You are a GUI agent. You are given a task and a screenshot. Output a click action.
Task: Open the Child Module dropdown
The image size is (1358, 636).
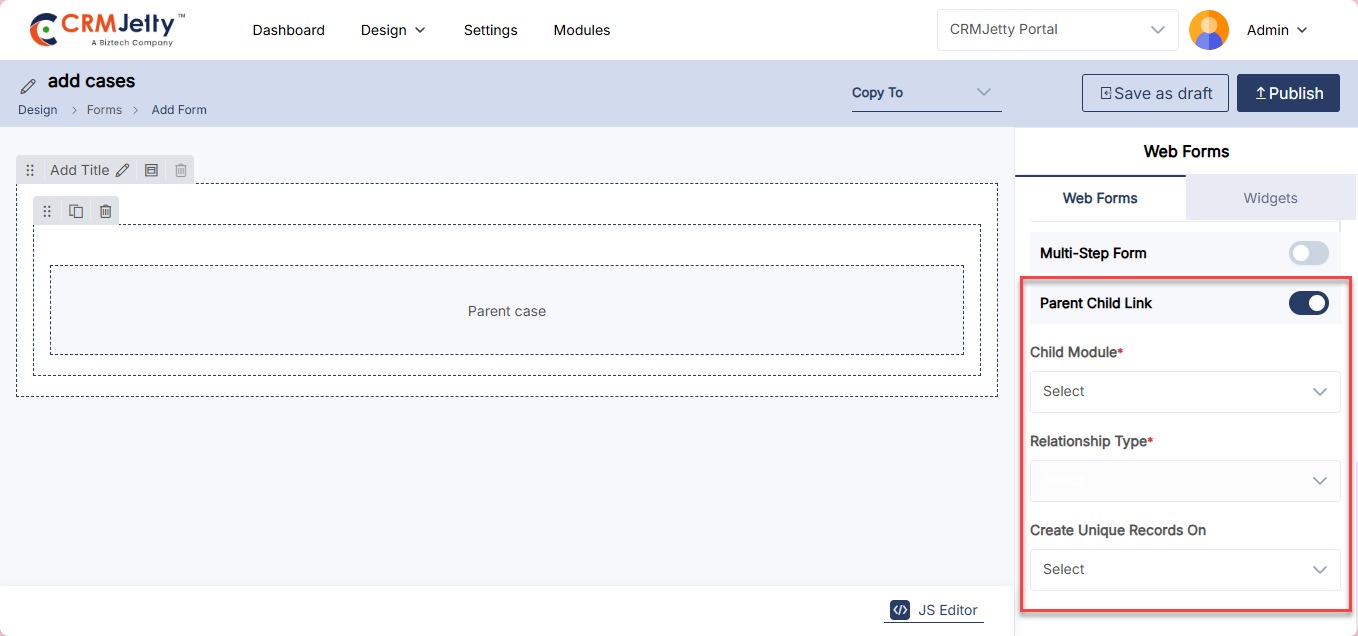1185,392
